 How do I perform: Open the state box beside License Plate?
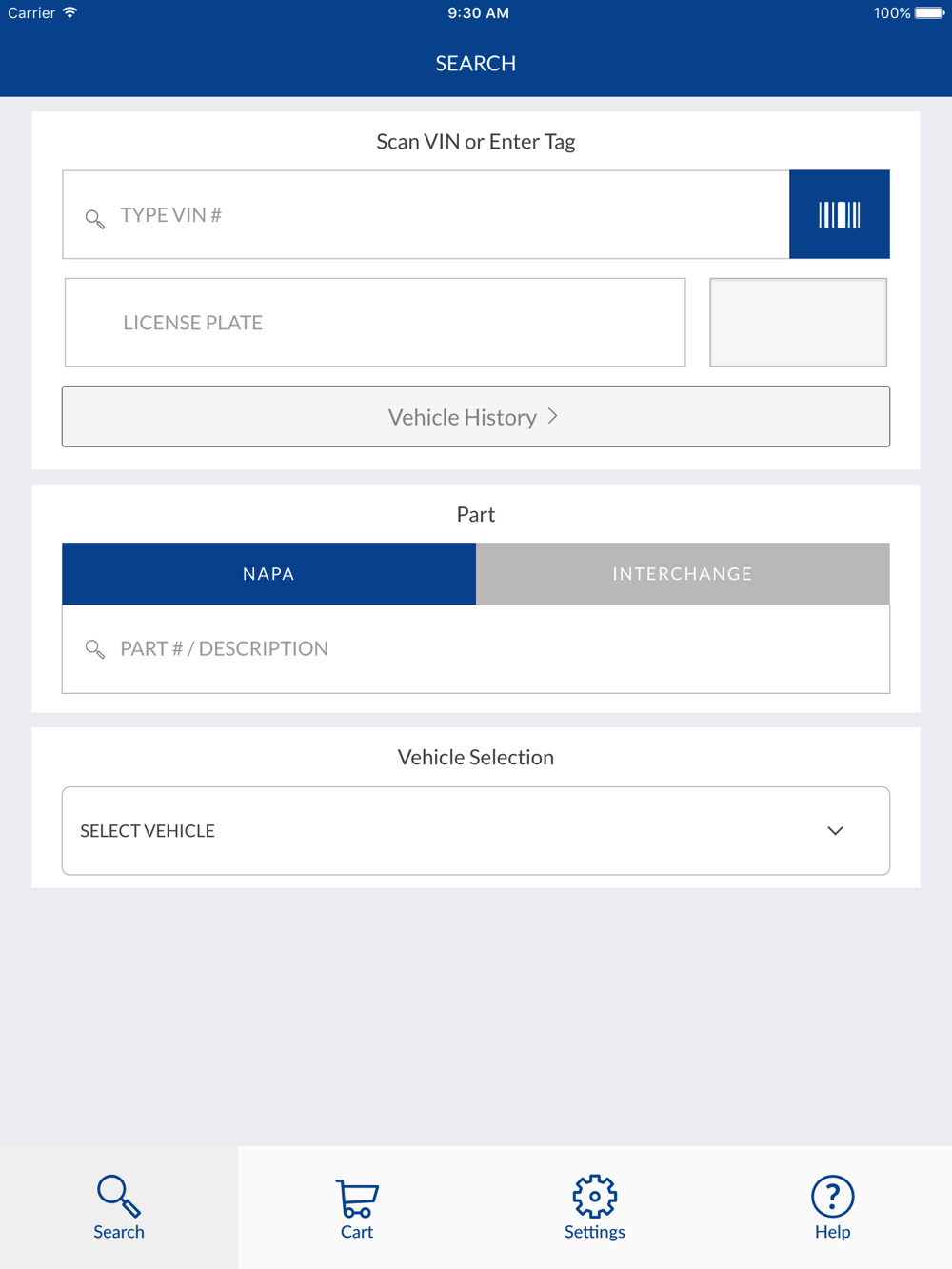799,323
